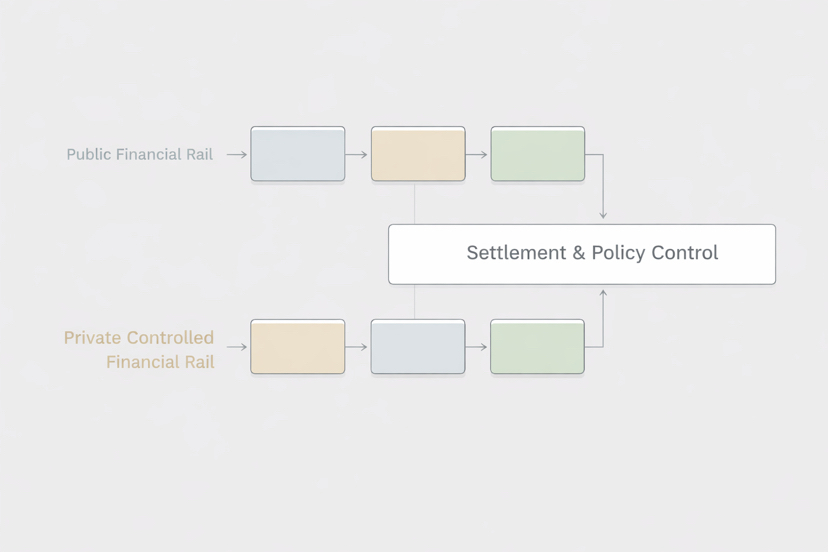
Task: Select the blue-gray box in the public rail row
Action: pyautogui.click(x=297, y=154)
